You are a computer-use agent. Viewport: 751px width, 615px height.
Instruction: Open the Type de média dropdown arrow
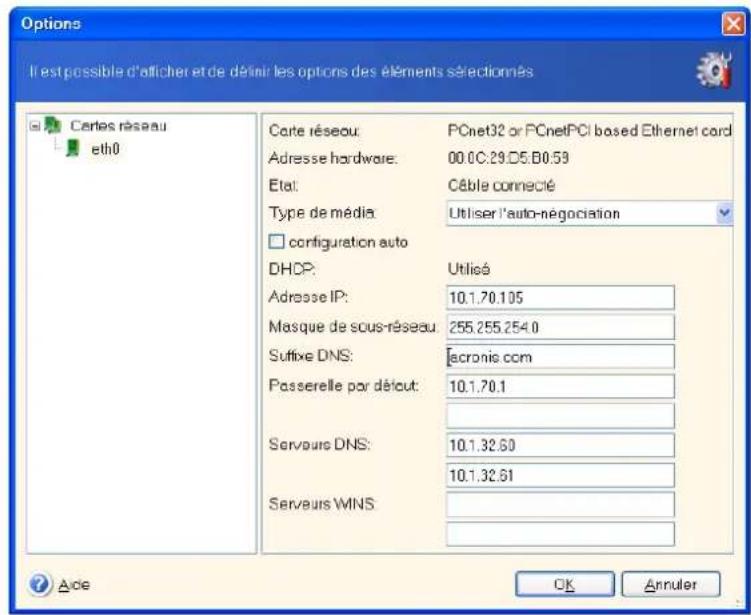[x=724, y=213]
